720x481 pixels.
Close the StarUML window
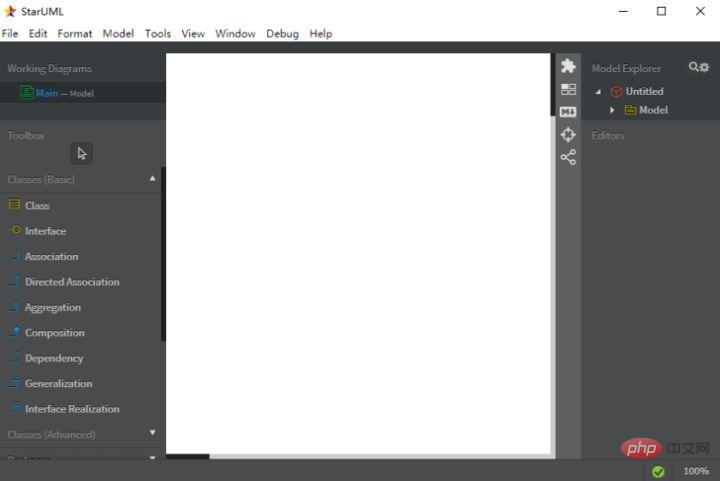[x=700, y=11]
